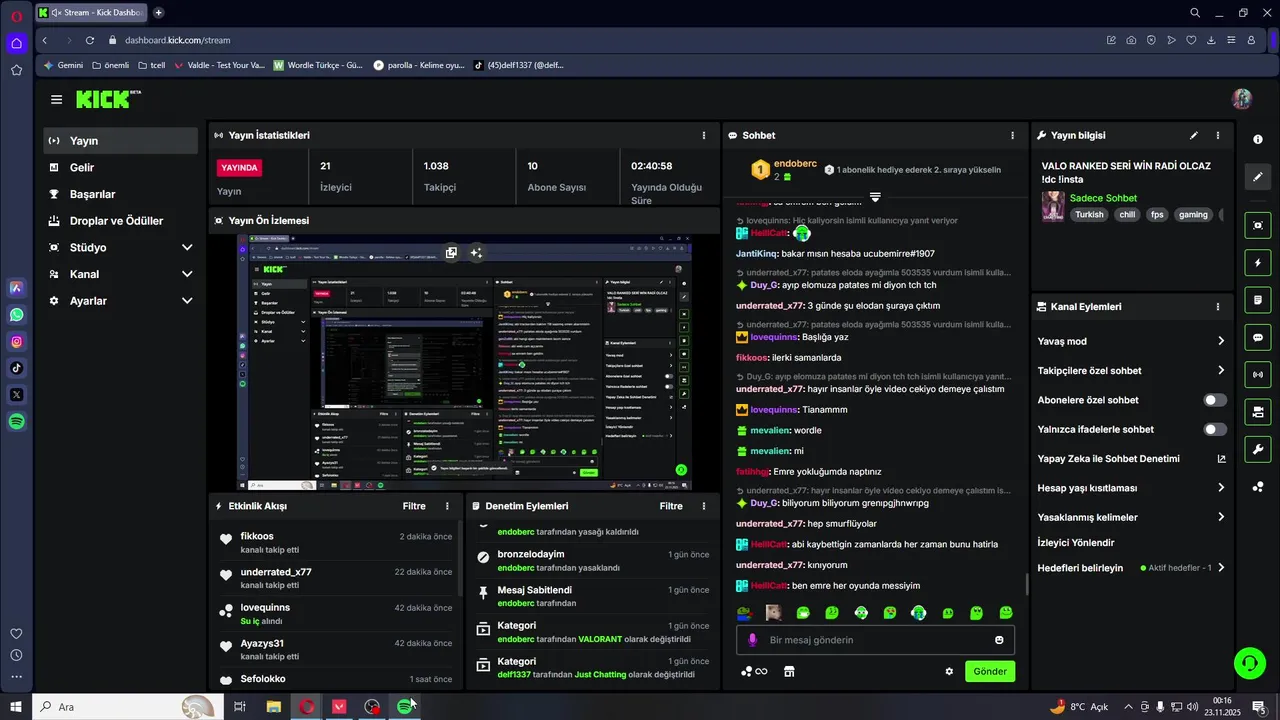
Task: Switch to the Kick Dashboard browser tab
Action: (90, 13)
